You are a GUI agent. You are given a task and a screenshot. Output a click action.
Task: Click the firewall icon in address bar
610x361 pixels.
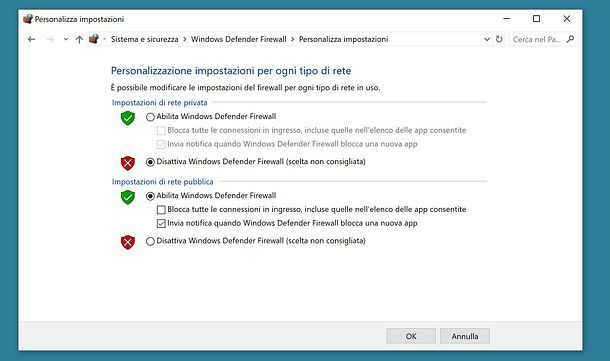click(x=94, y=39)
